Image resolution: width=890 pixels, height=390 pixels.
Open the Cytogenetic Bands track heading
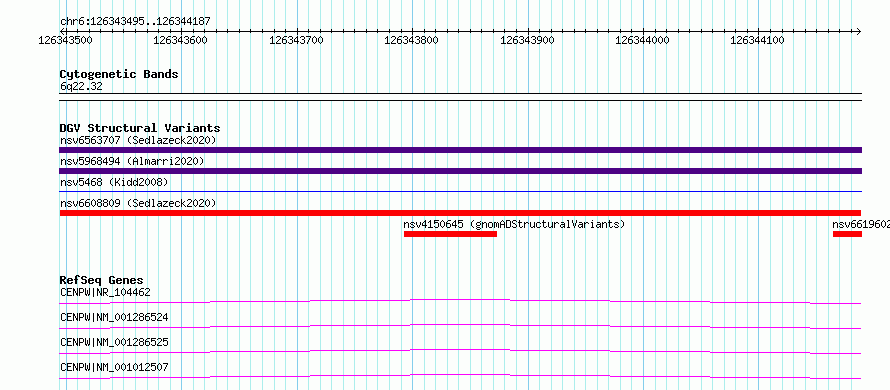coord(119,74)
